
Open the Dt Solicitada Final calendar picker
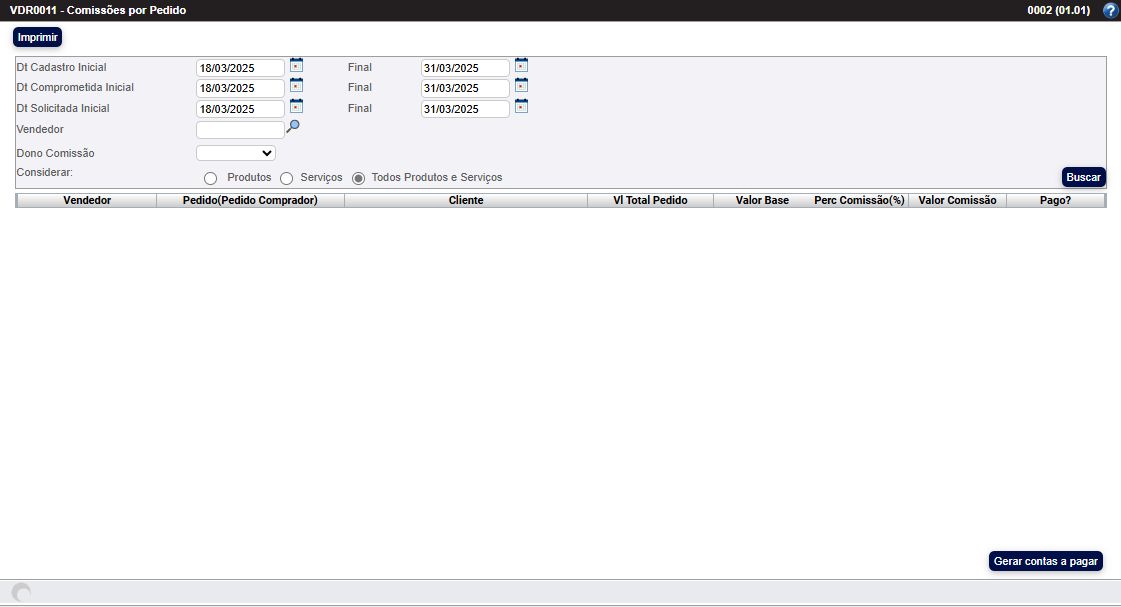point(521,105)
